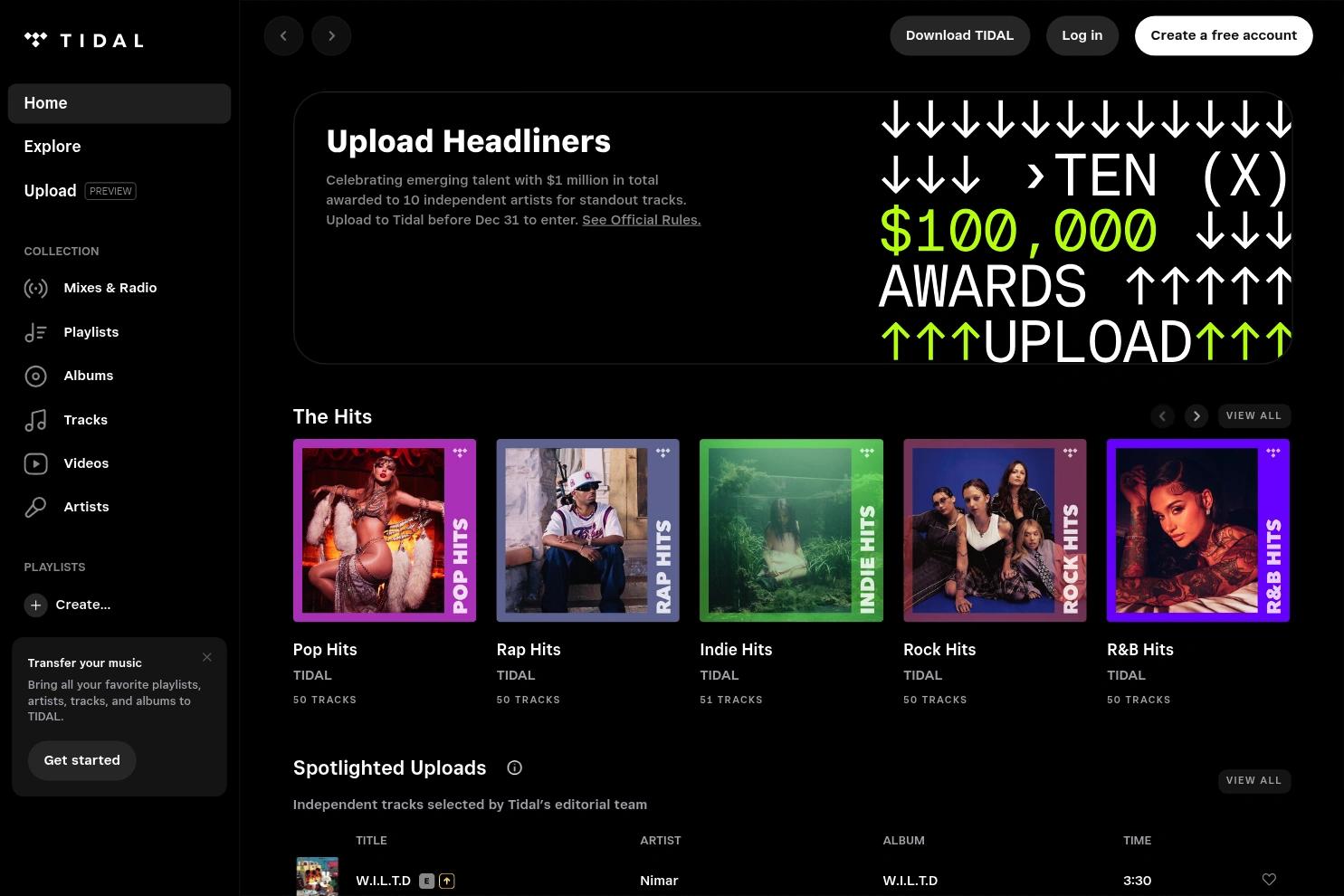Click Create a free account
The height and width of the screenshot is (896, 1344).
click(x=1224, y=35)
